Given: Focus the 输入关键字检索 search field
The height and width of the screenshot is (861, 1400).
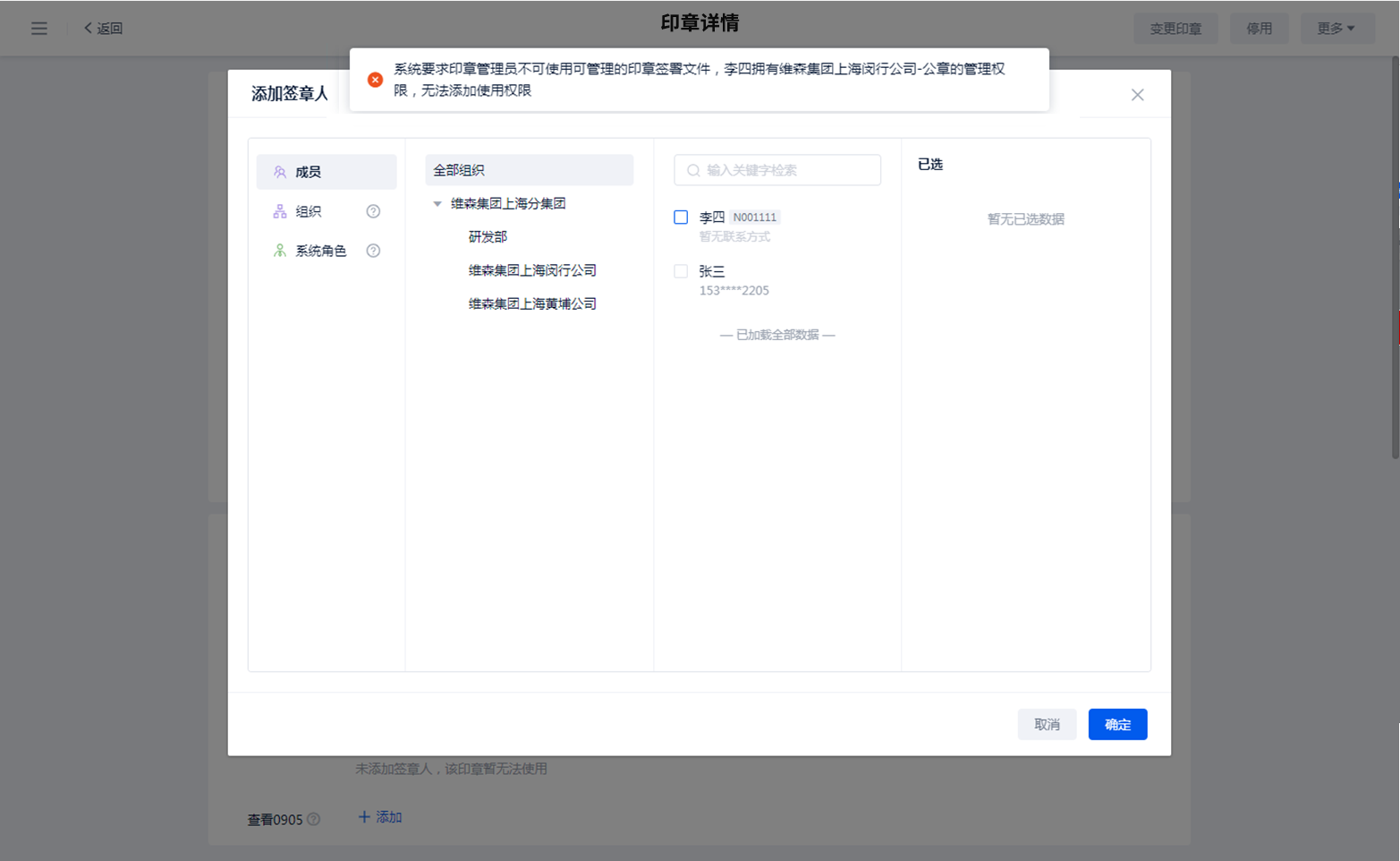Looking at the screenshot, I should click(777, 170).
